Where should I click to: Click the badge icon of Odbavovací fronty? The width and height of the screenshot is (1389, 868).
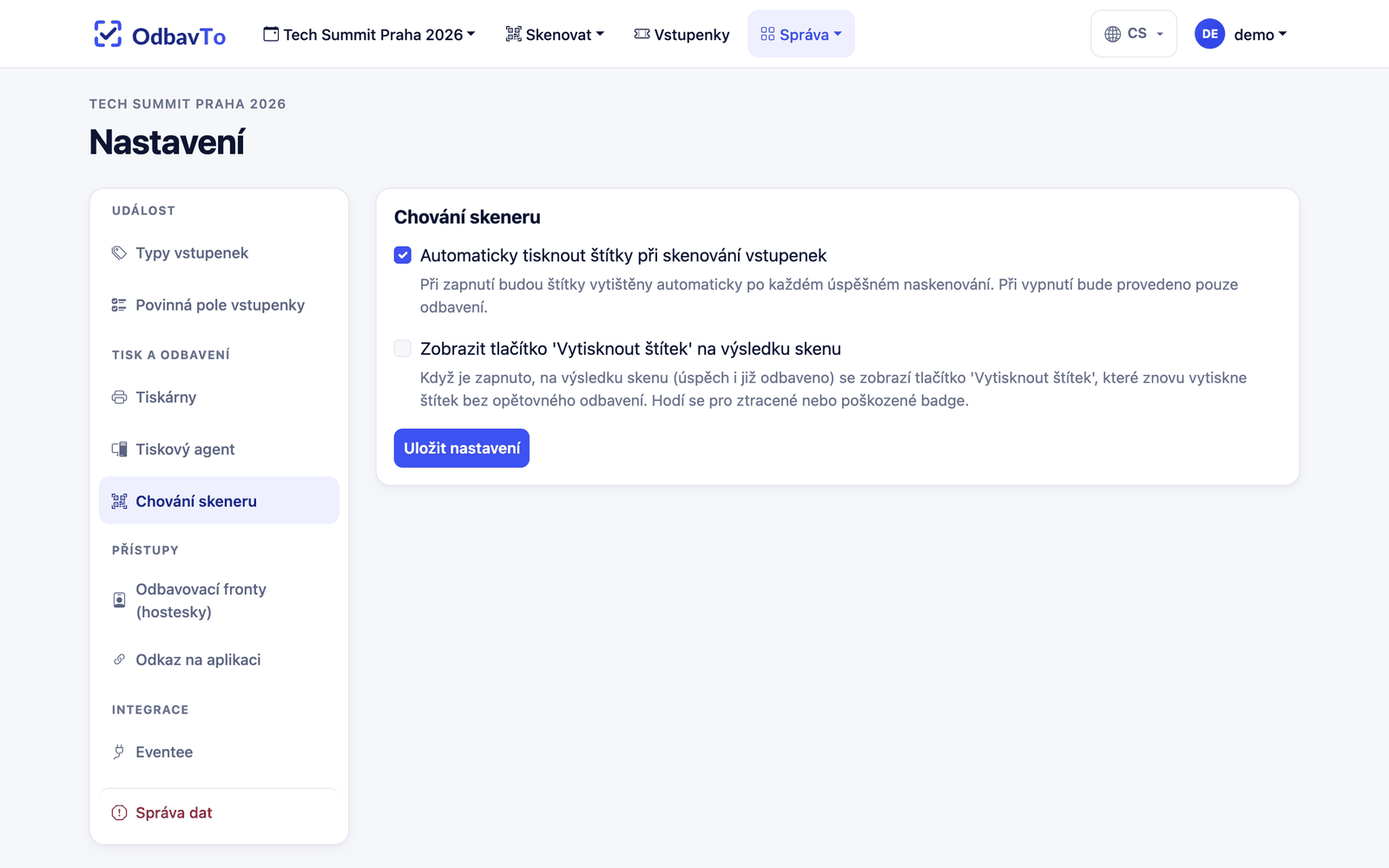point(119,600)
